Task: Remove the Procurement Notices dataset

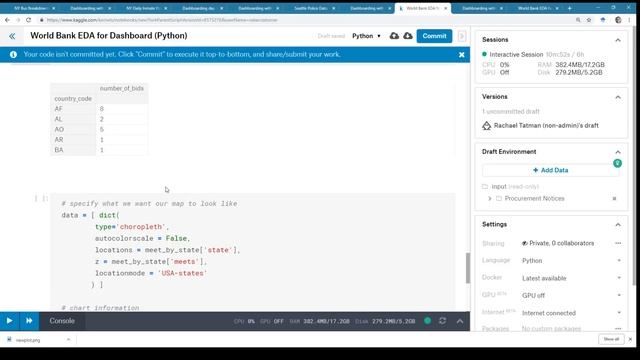Action: tap(614, 198)
